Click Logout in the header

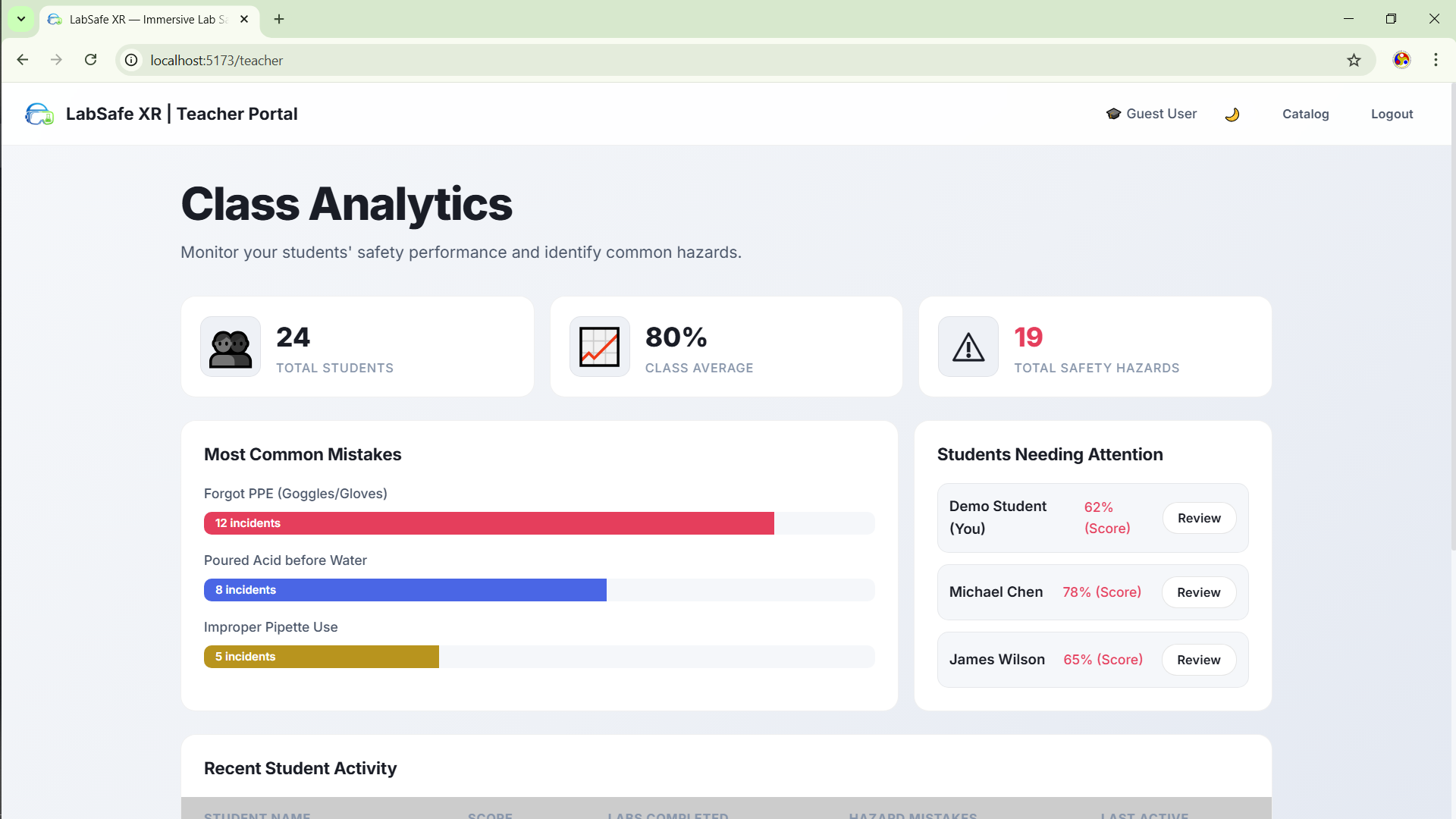(1392, 114)
